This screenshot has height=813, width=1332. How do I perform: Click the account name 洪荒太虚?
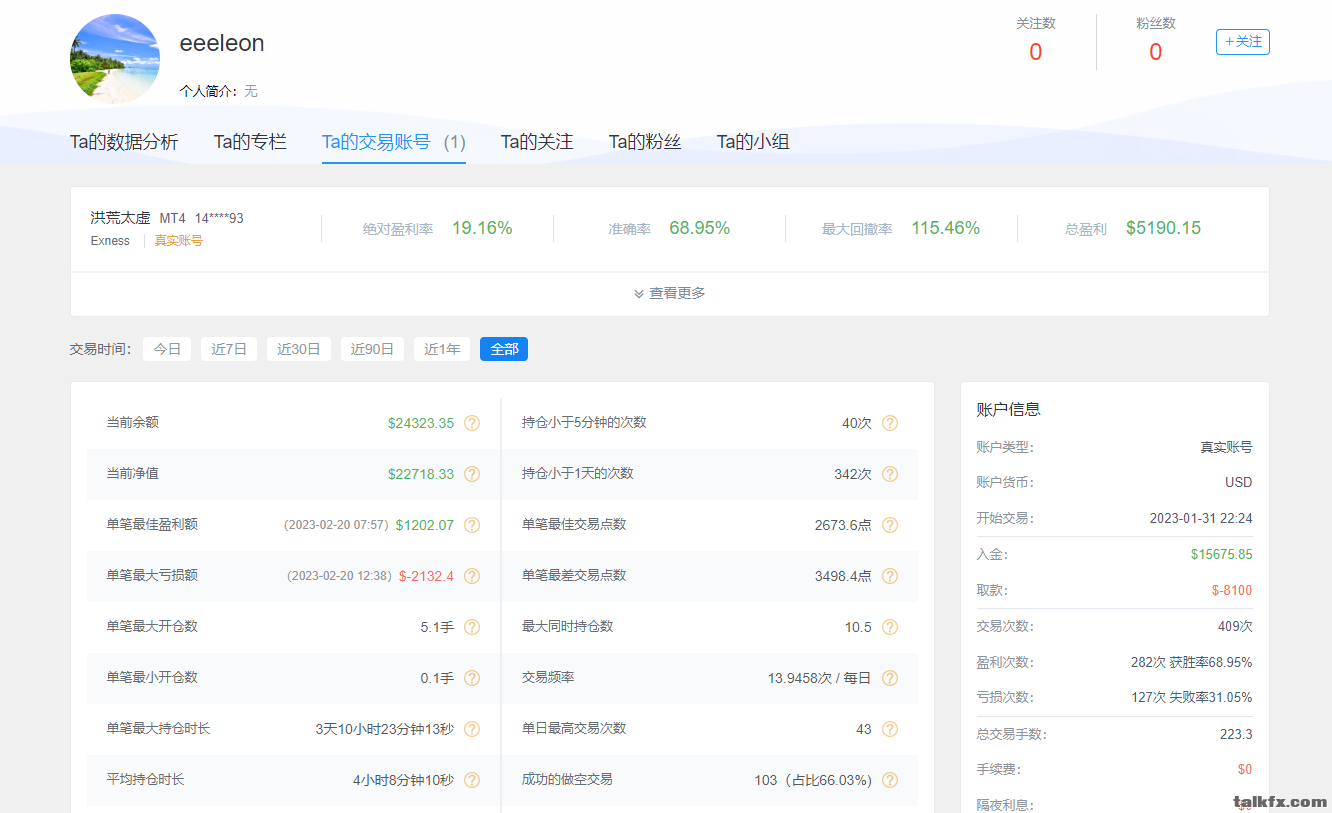coord(120,218)
